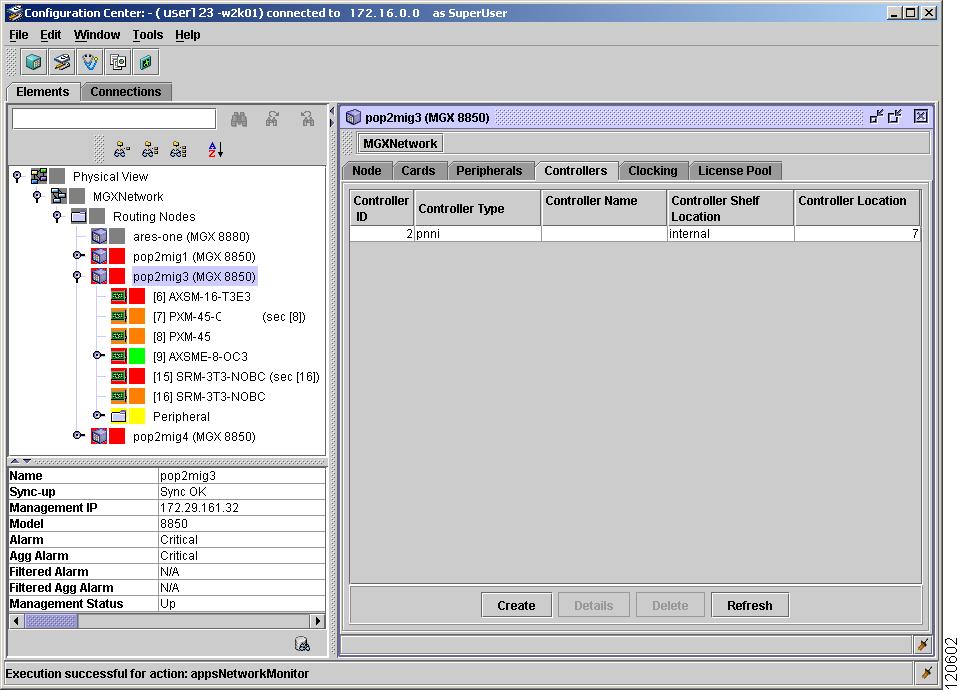Click the orange alarm square beside [8] PXM-45
The width and height of the screenshot is (962, 690).
(x=137, y=336)
